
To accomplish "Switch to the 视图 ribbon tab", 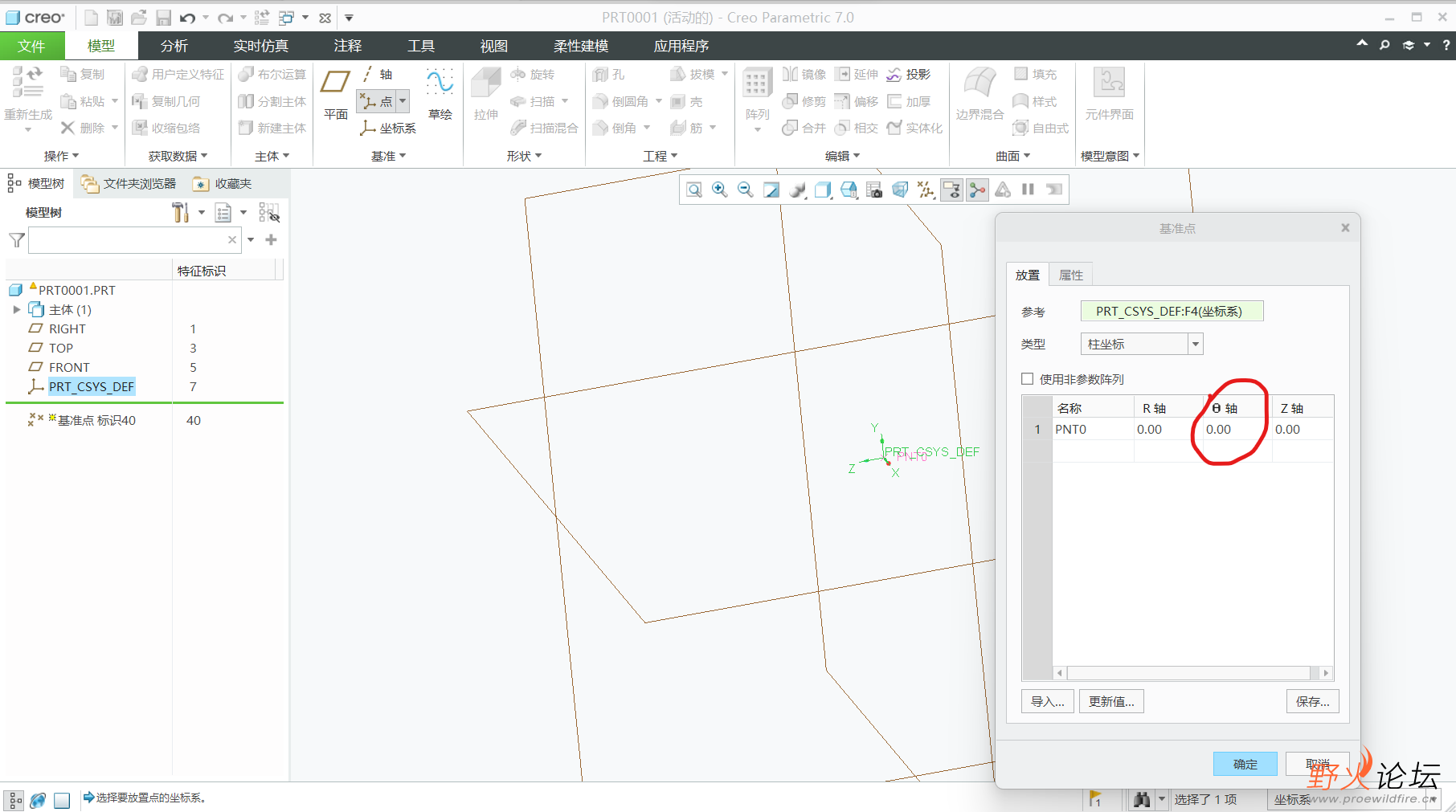I will coord(494,46).
